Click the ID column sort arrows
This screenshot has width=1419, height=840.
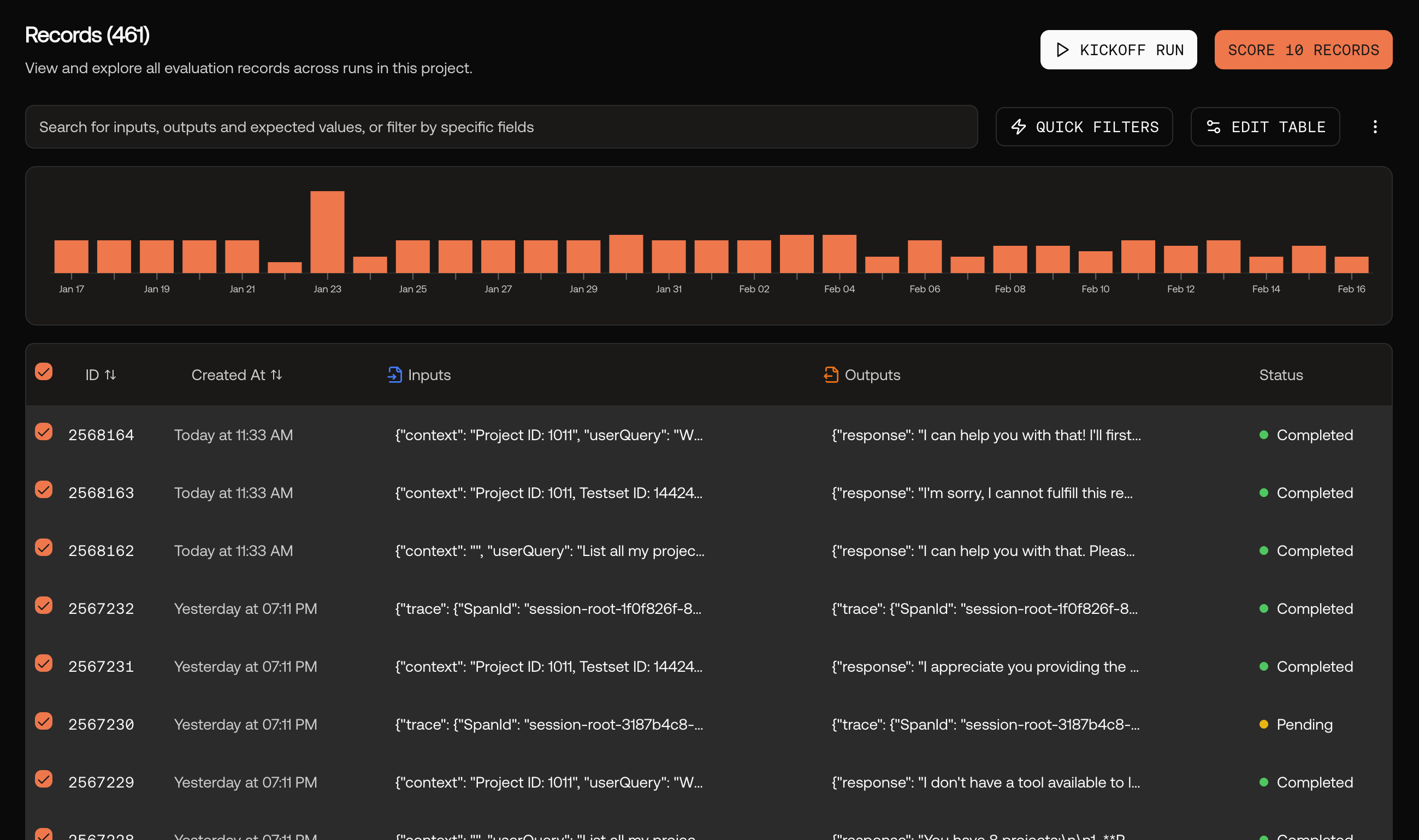tap(110, 375)
